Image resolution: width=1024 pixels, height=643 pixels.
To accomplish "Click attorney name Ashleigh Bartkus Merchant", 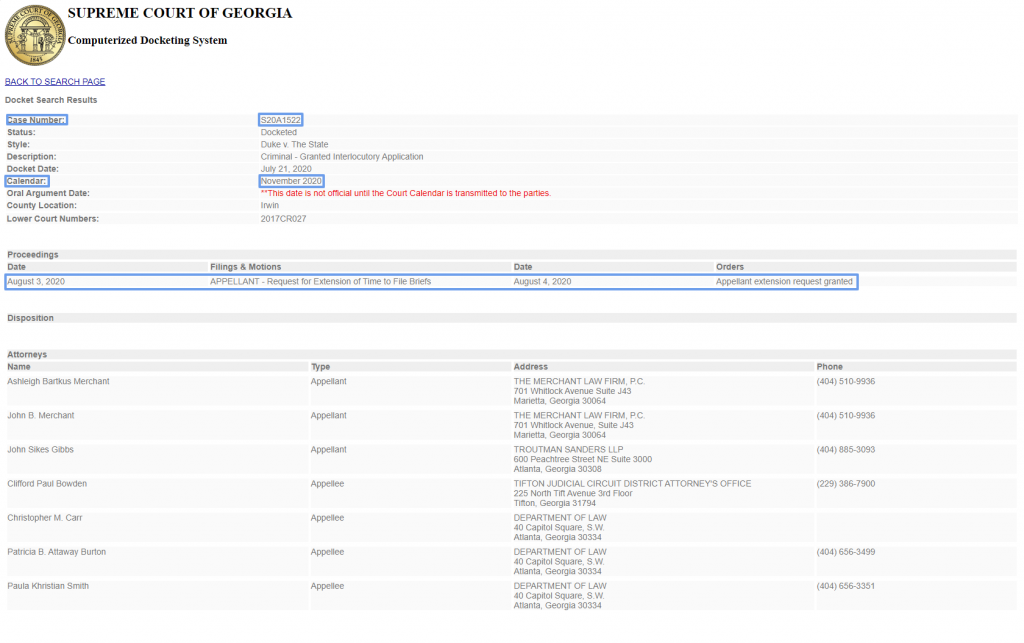I will tap(58, 381).
